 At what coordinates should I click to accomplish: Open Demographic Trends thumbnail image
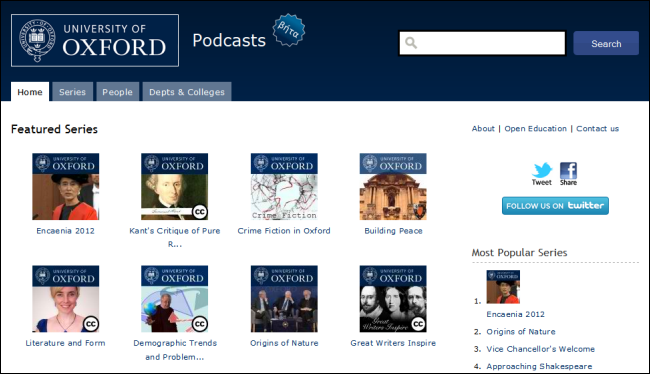click(175, 299)
